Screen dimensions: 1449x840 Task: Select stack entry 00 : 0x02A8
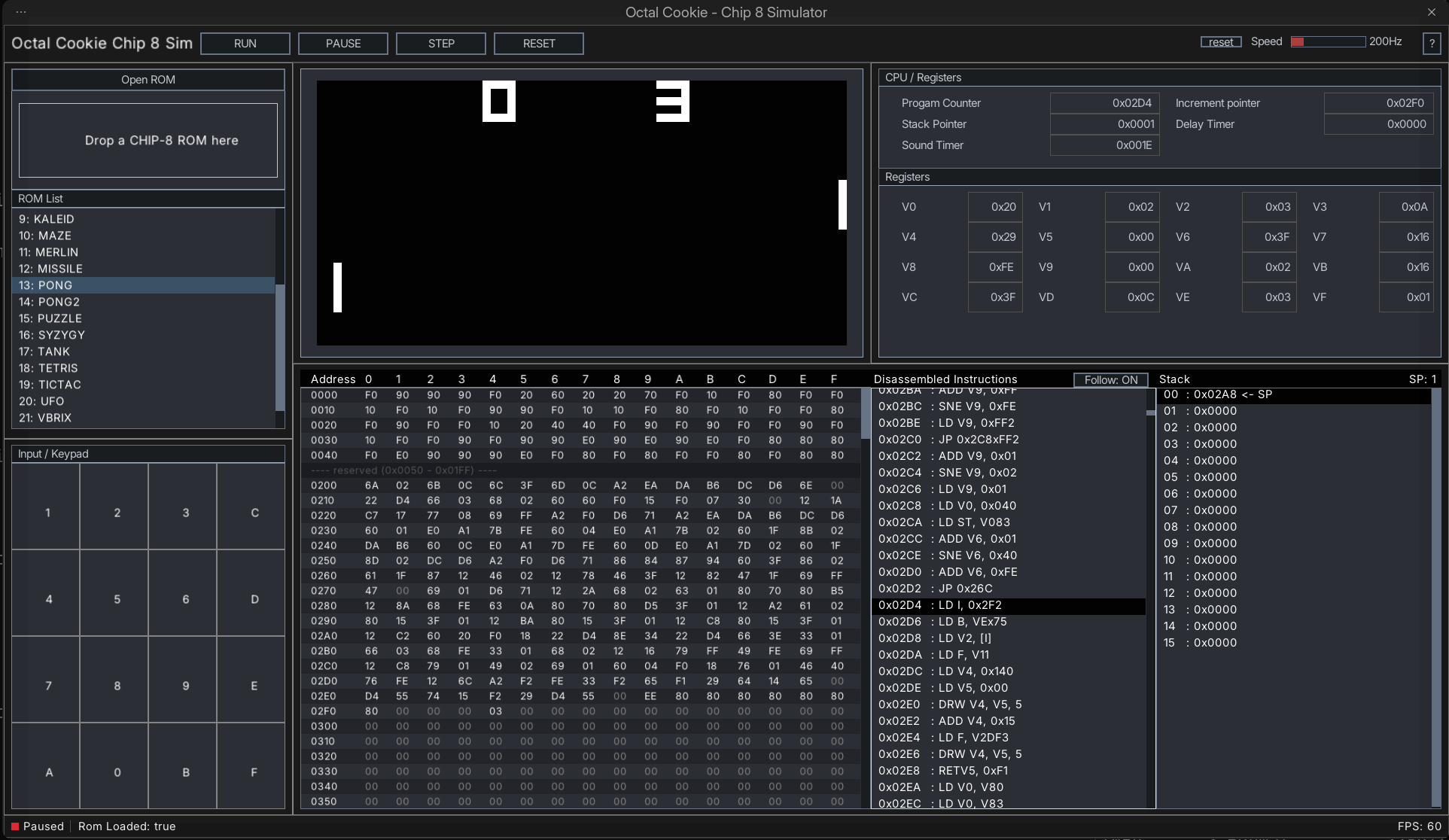tap(1295, 394)
